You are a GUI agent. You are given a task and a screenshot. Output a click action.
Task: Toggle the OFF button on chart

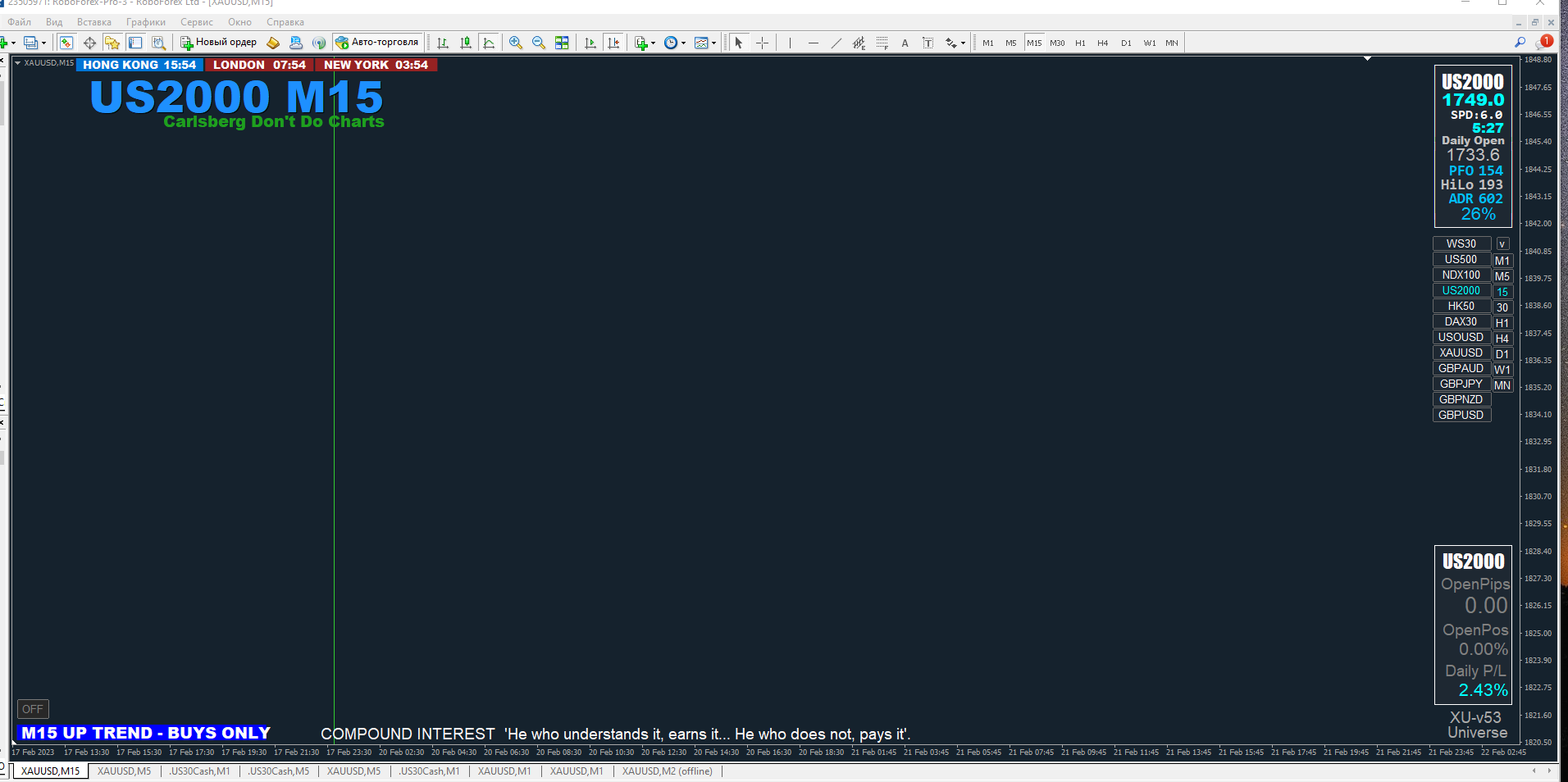[x=33, y=709]
